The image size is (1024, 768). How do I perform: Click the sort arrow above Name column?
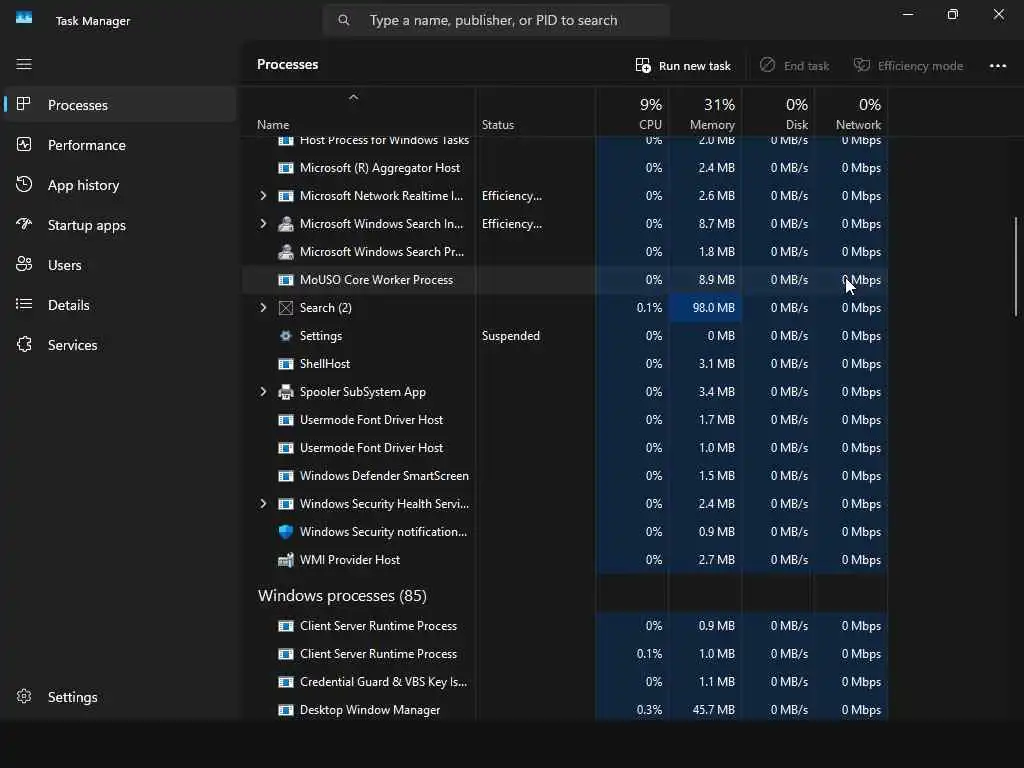(x=353, y=97)
